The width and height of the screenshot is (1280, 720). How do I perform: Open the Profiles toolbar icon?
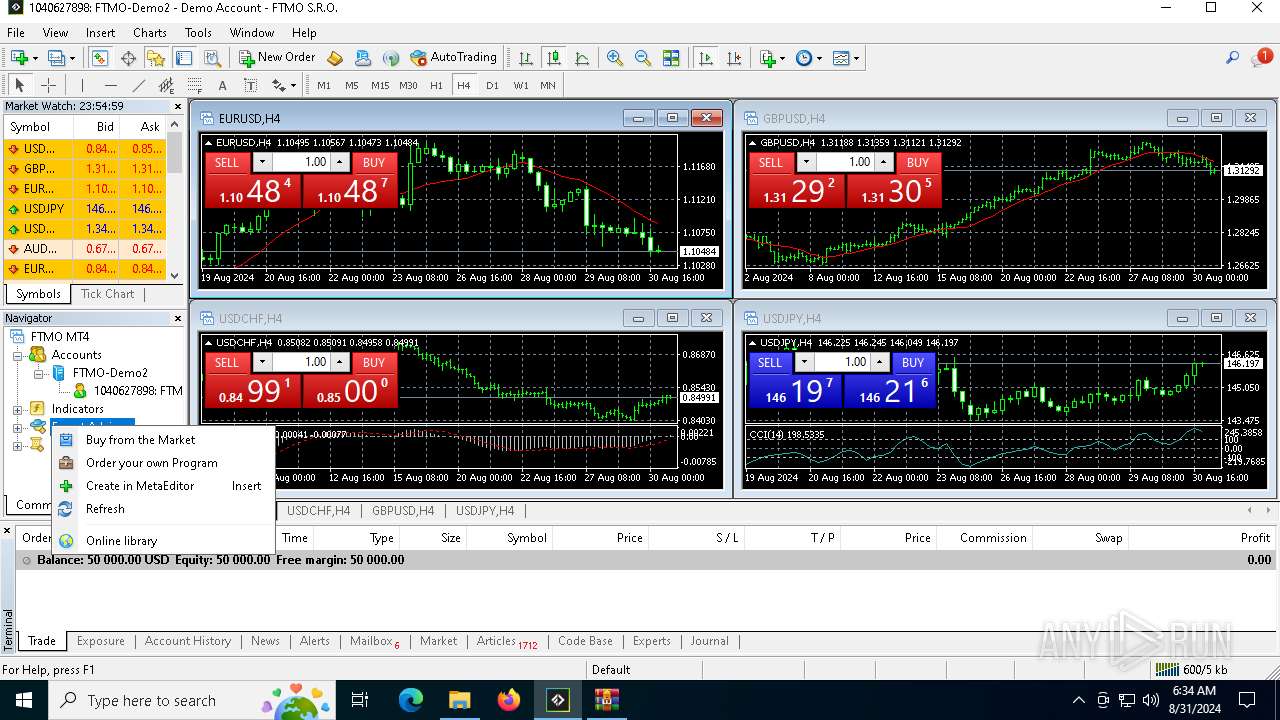pyautogui.click(x=56, y=58)
